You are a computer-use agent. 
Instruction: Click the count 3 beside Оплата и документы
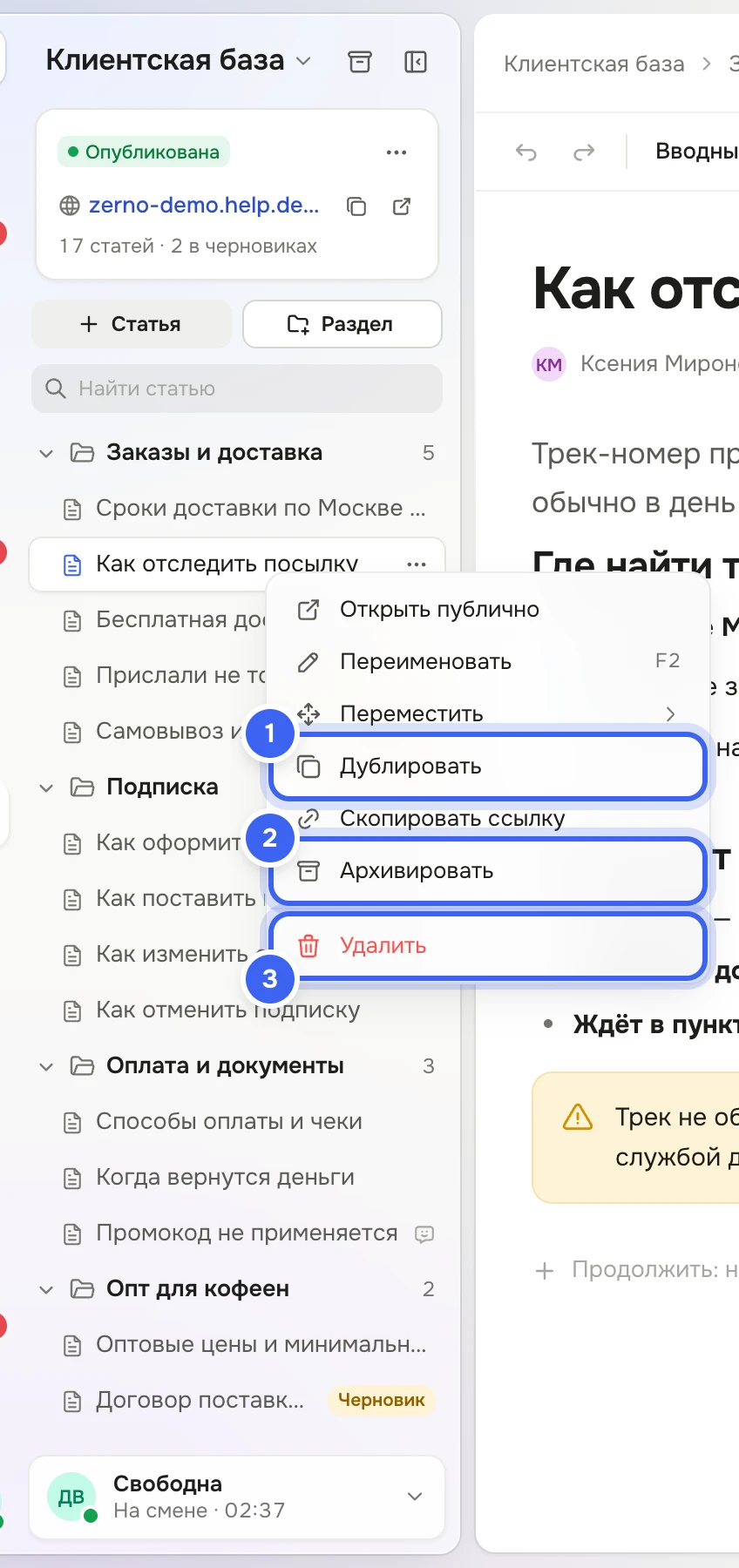(428, 1066)
